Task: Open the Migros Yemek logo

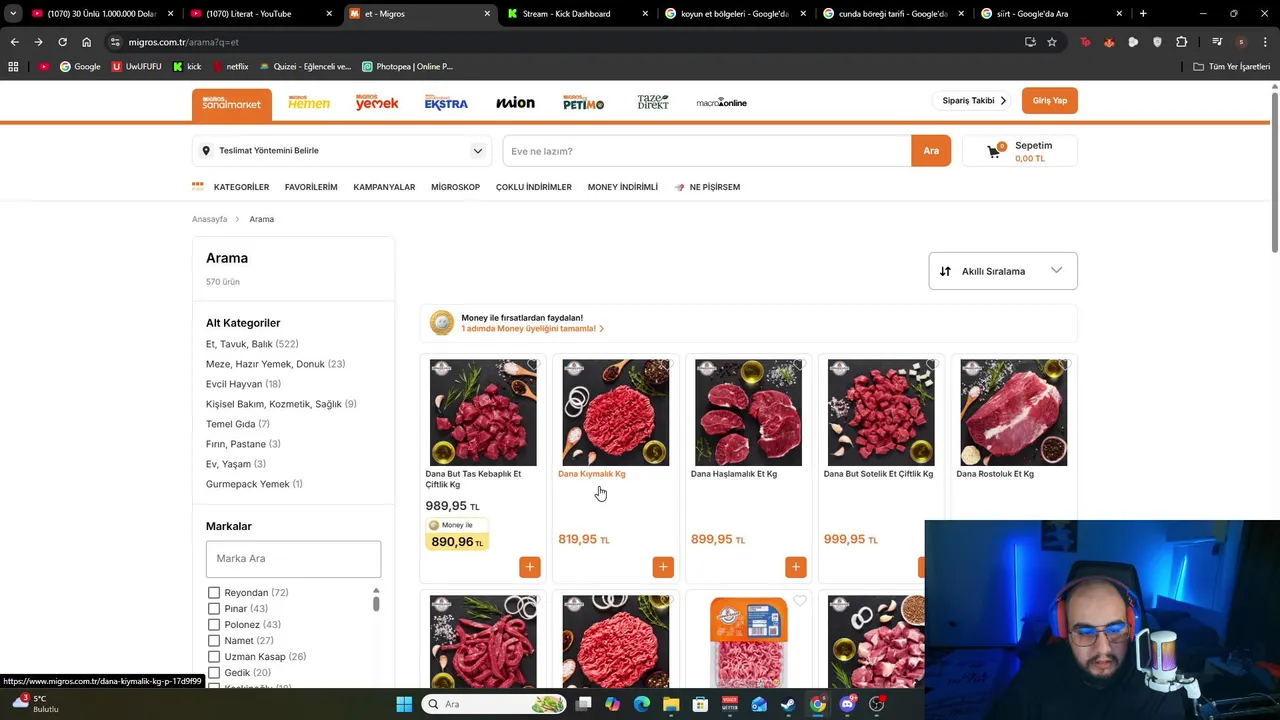Action: [377, 103]
